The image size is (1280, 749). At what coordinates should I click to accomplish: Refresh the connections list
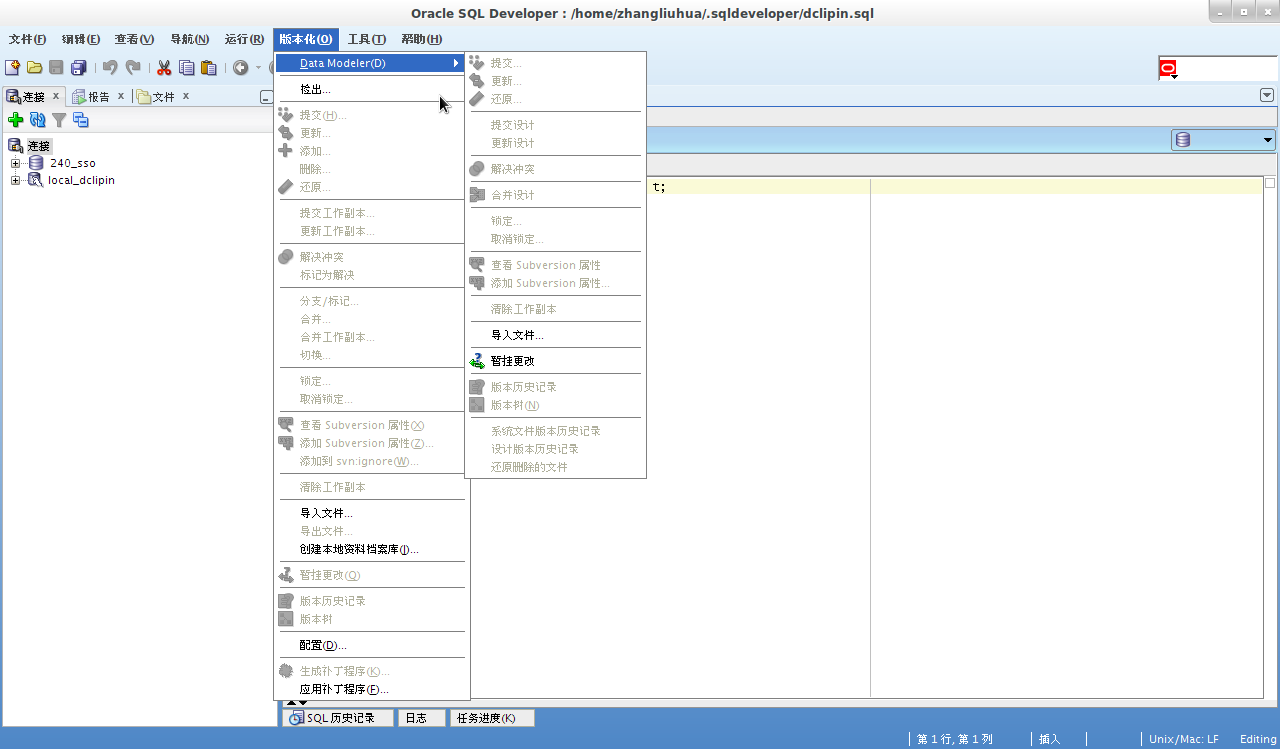(38, 120)
